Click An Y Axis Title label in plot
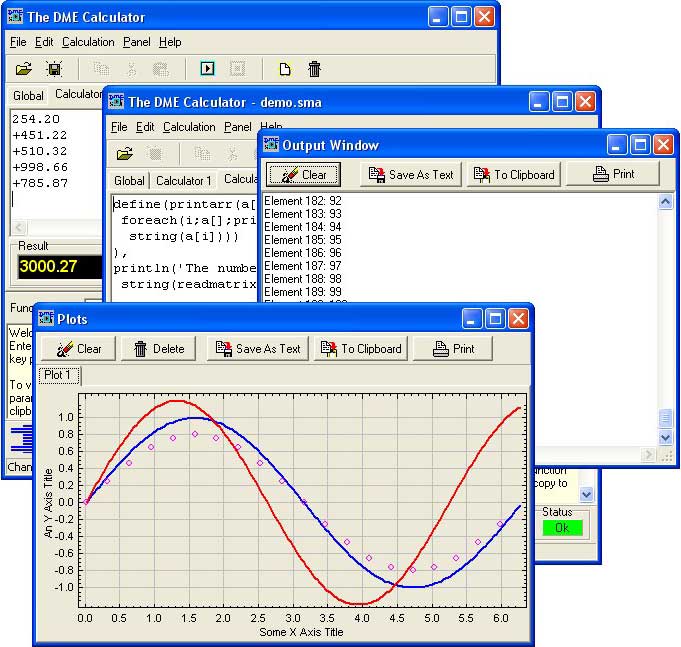The image size is (681, 647). (48, 503)
